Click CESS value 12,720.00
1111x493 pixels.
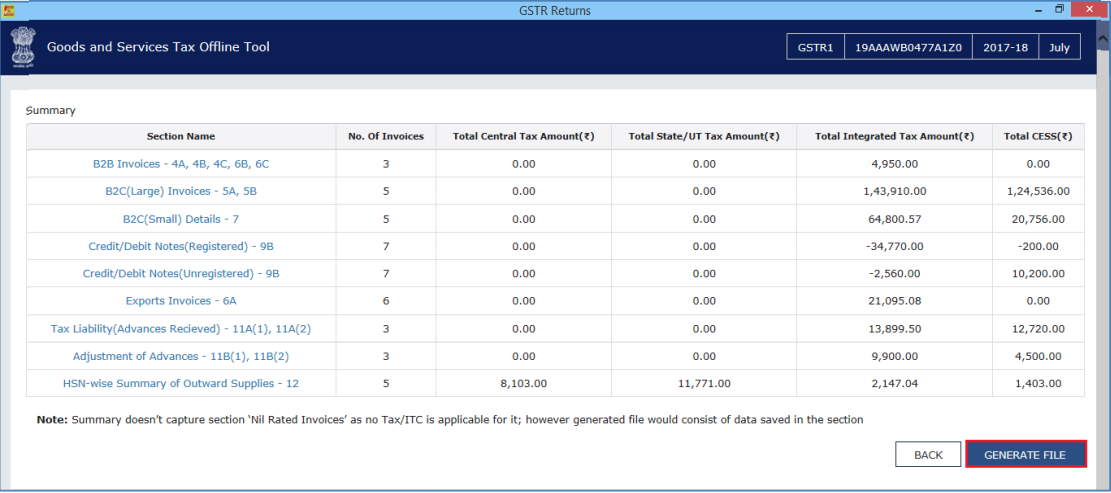point(1038,328)
